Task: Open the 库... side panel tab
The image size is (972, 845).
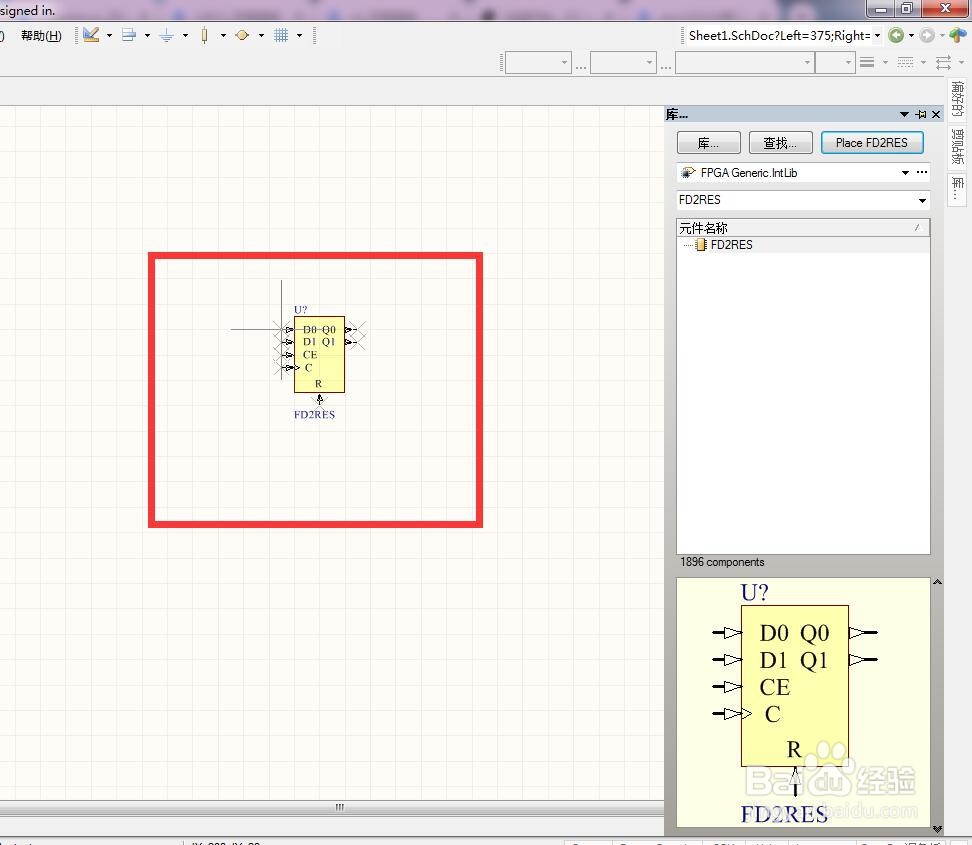Action: 957,188
